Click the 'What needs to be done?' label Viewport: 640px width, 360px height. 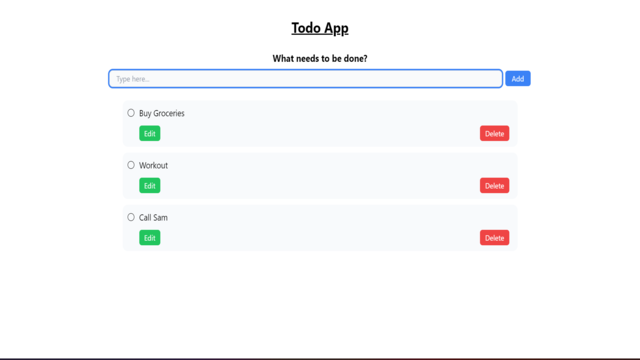point(320,59)
